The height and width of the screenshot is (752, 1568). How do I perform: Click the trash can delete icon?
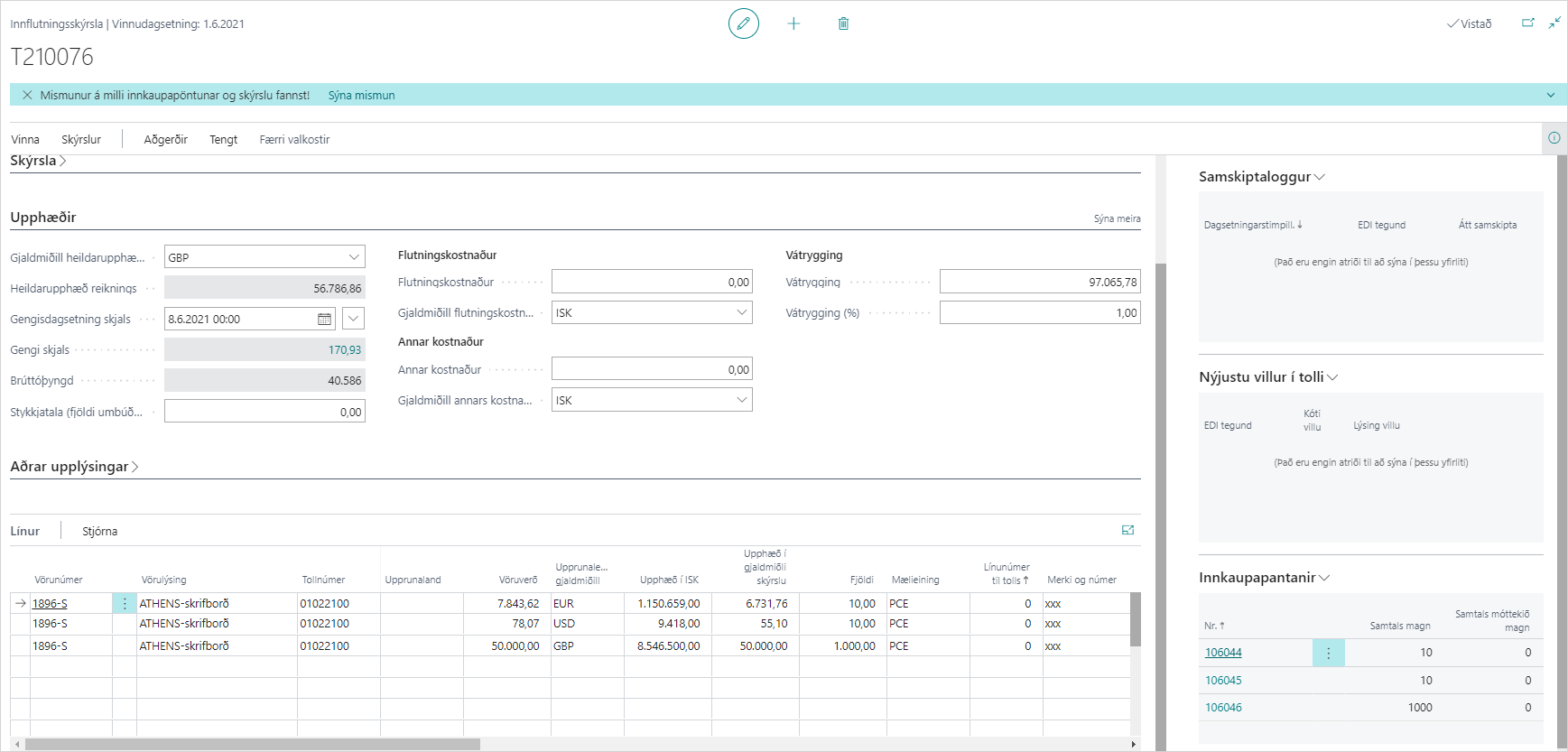[x=843, y=23]
